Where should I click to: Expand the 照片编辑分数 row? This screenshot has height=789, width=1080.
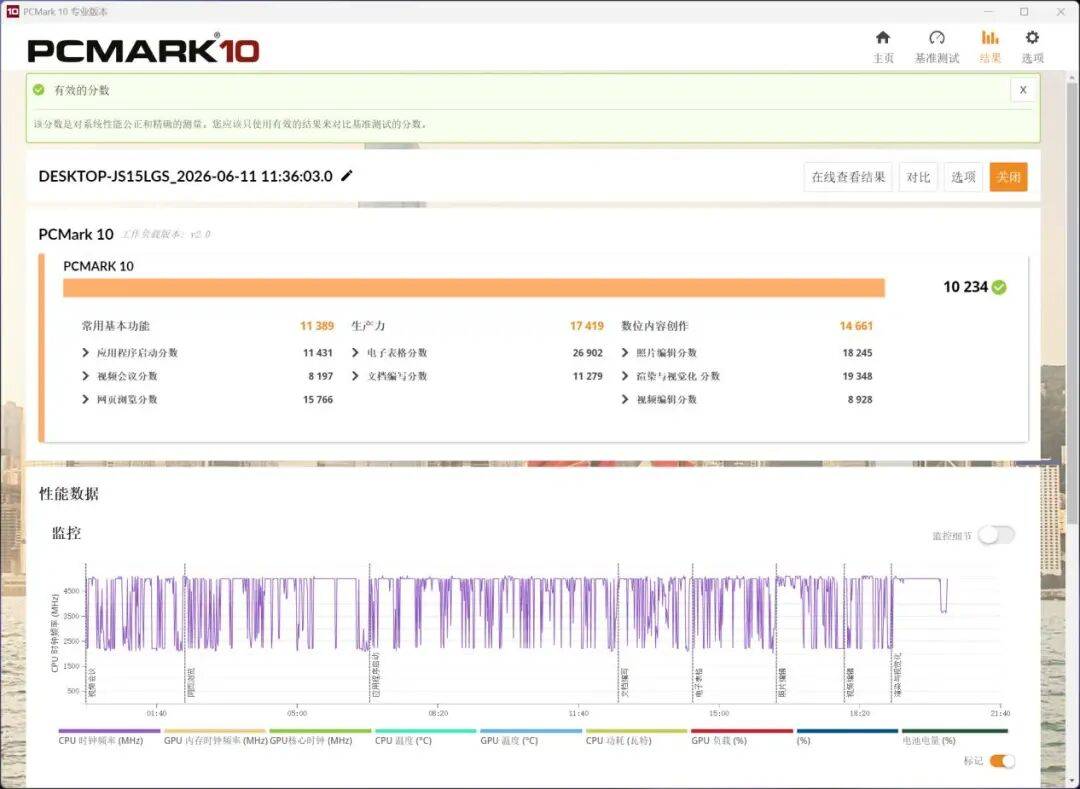click(x=659, y=353)
